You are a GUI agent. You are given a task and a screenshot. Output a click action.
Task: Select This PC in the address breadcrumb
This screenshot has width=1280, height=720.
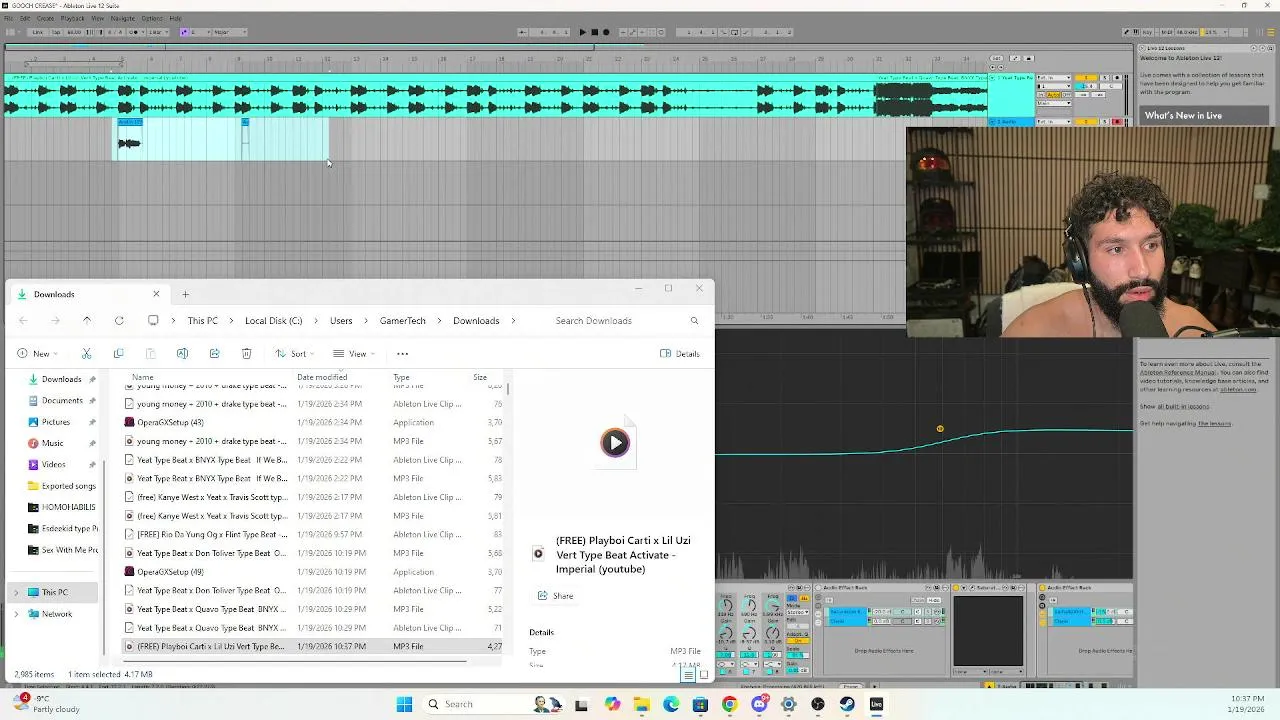click(202, 321)
